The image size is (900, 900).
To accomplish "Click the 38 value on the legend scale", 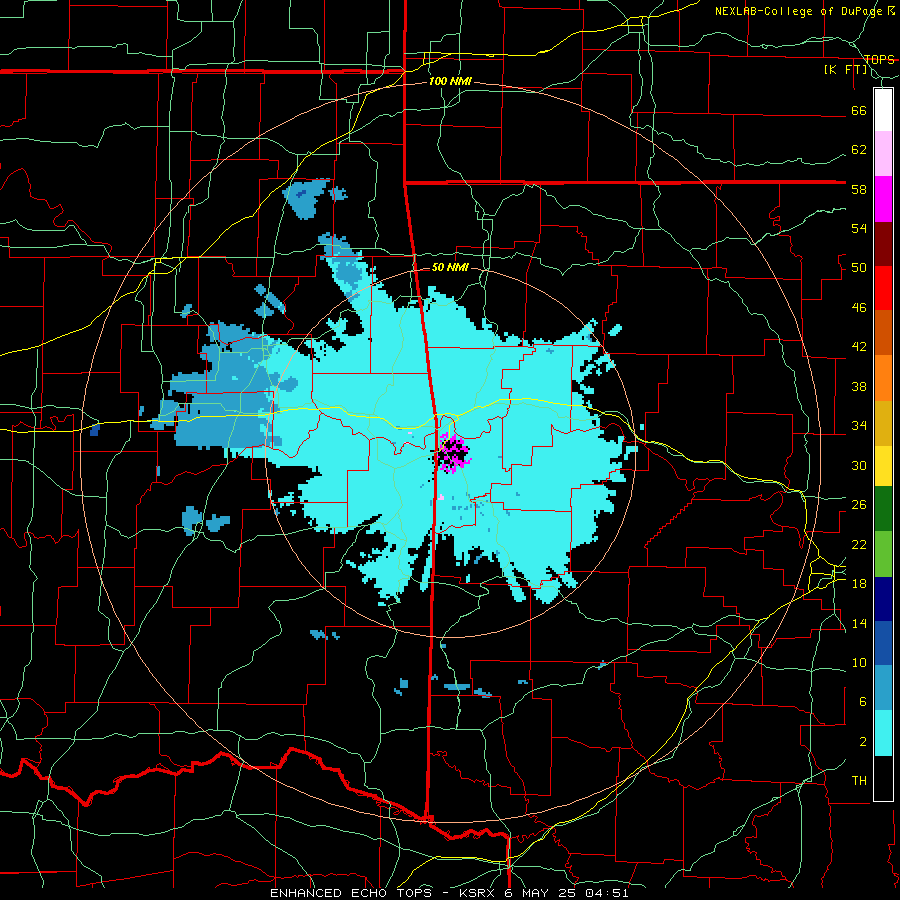I will [x=859, y=386].
